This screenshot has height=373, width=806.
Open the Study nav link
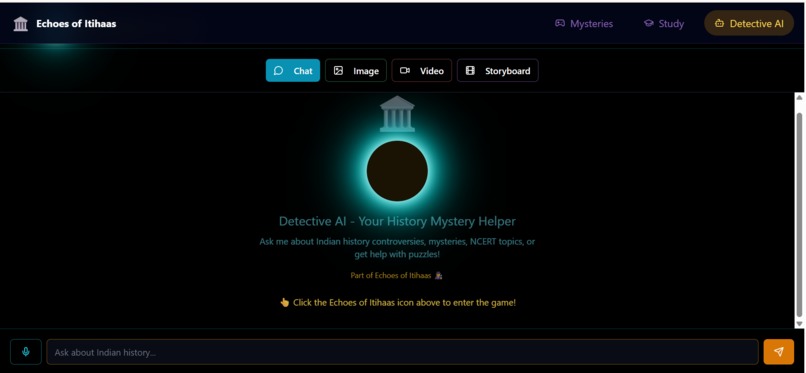click(x=664, y=24)
